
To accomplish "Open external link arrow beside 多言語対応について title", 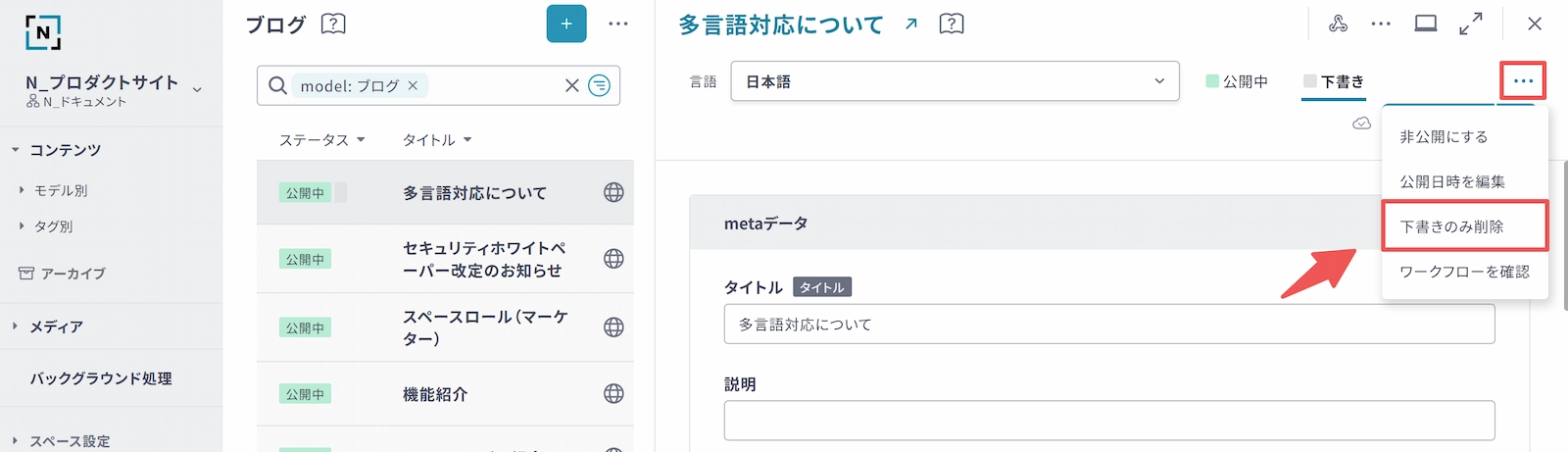I will pyautogui.click(x=911, y=25).
